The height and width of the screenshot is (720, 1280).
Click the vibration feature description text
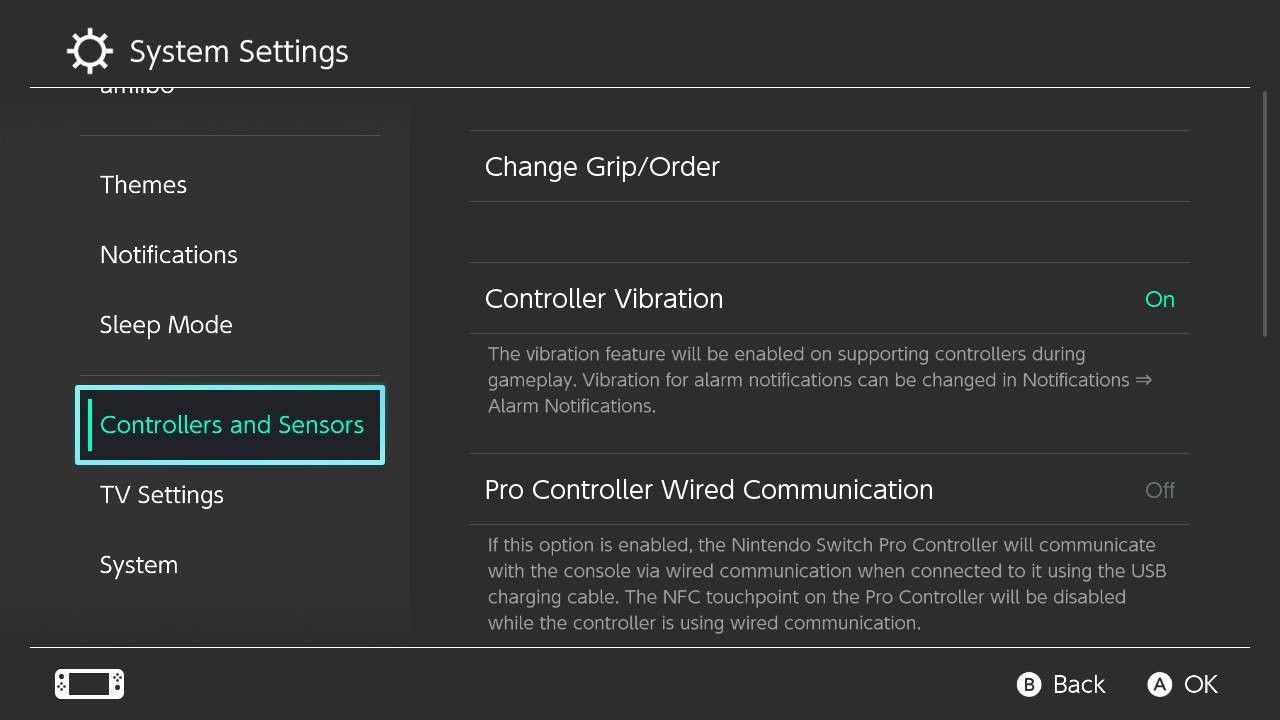pyautogui.click(x=820, y=380)
